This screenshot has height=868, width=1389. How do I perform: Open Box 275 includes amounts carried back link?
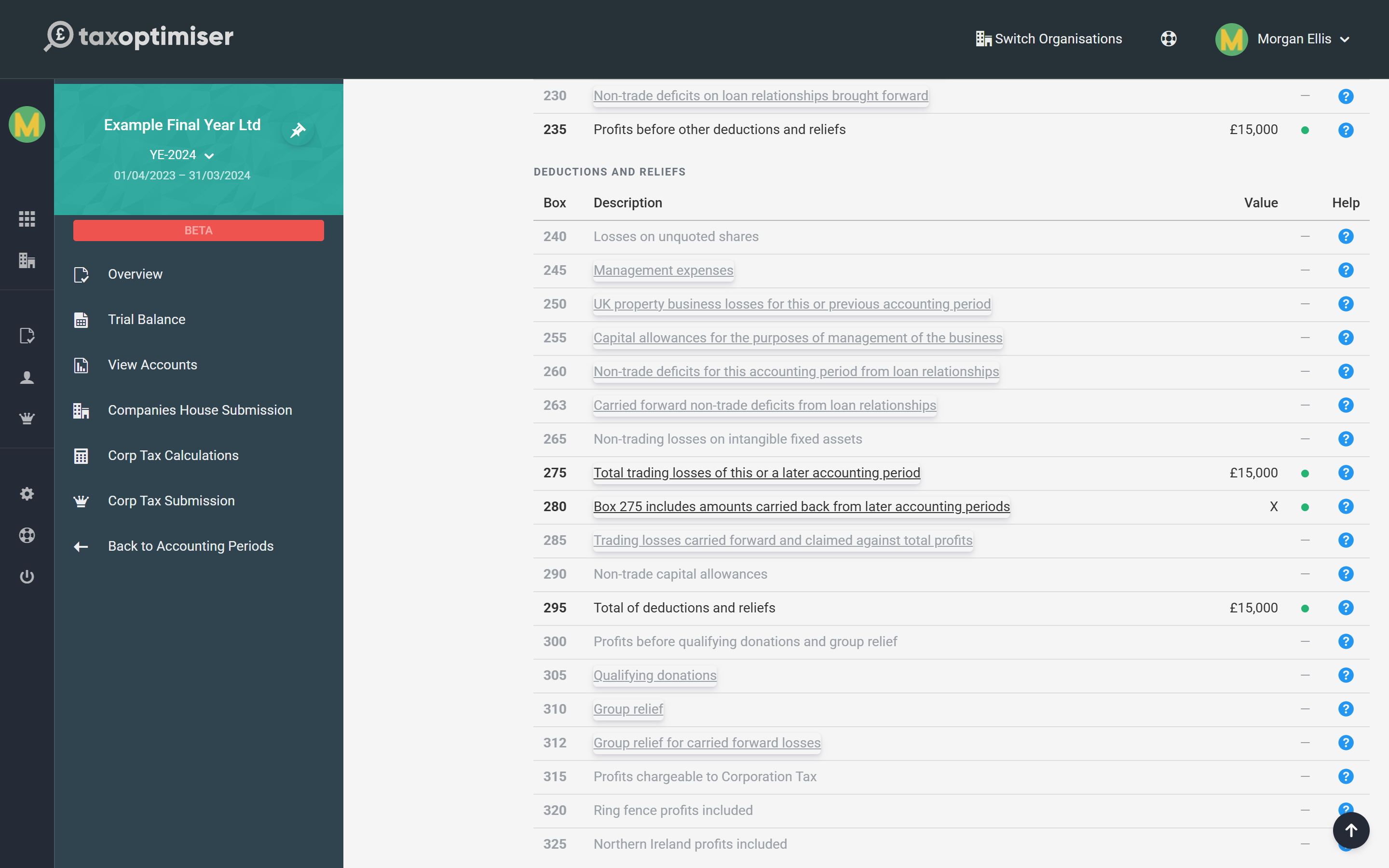pos(801,507)
